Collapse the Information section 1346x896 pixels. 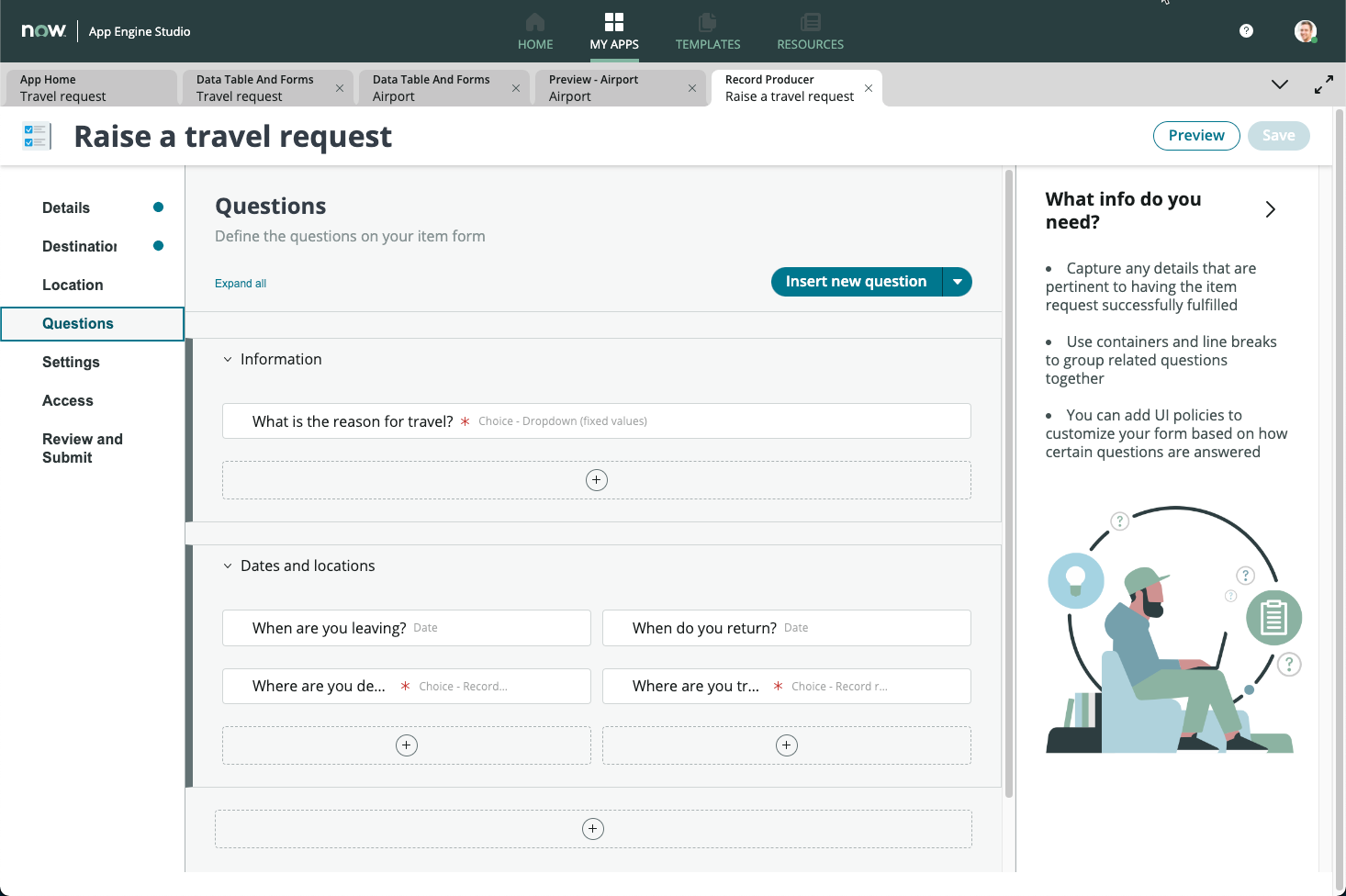point(228,360)
